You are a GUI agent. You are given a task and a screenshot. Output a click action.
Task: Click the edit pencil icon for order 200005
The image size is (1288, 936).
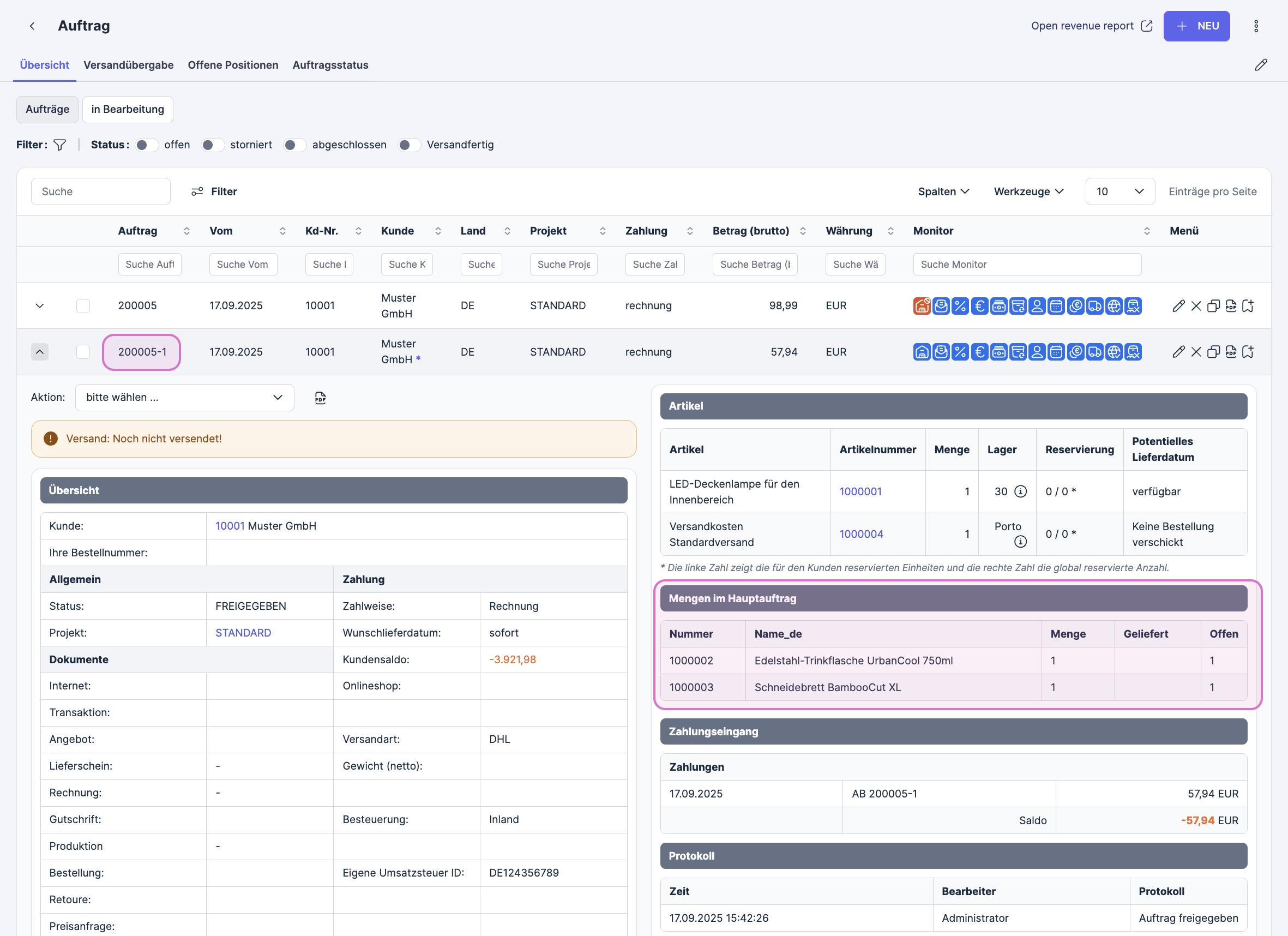pyautogui.click(x=1178, y=306)
